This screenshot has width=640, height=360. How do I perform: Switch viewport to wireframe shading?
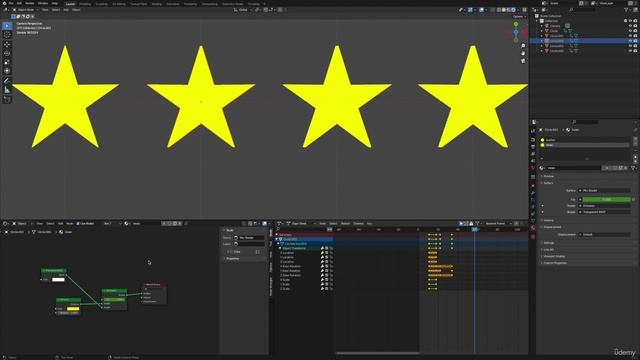point(499,10)
